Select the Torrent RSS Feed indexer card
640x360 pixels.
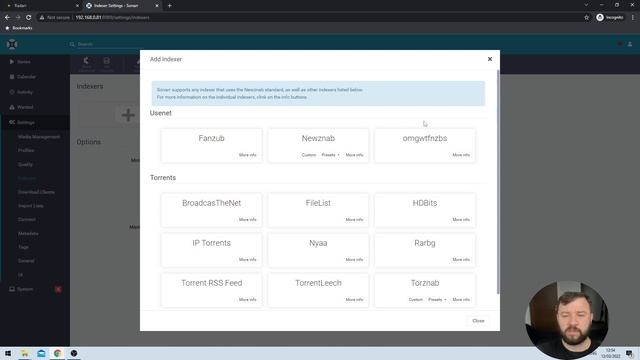pos(211,290)
